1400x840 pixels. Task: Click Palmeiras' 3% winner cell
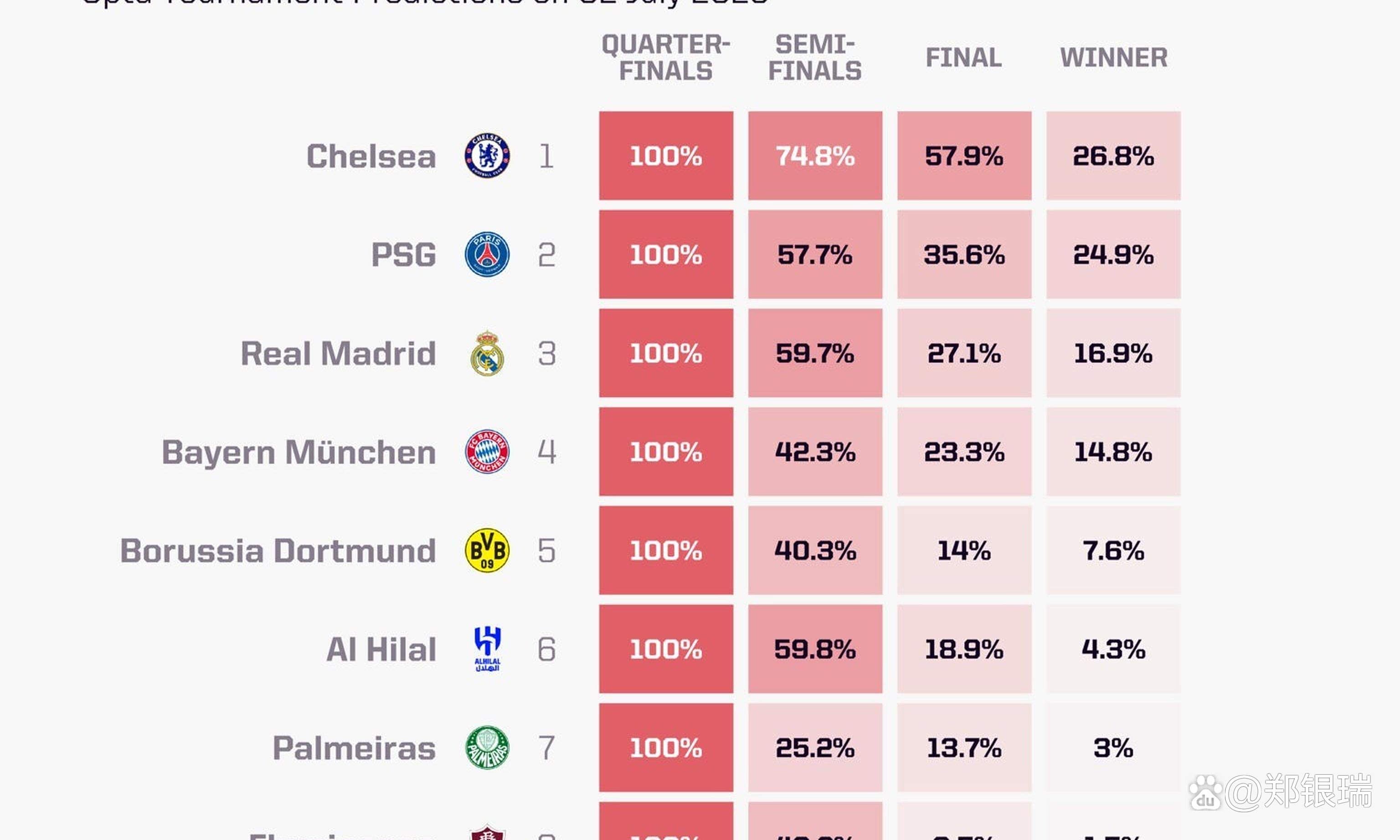tap(1113, 748)
